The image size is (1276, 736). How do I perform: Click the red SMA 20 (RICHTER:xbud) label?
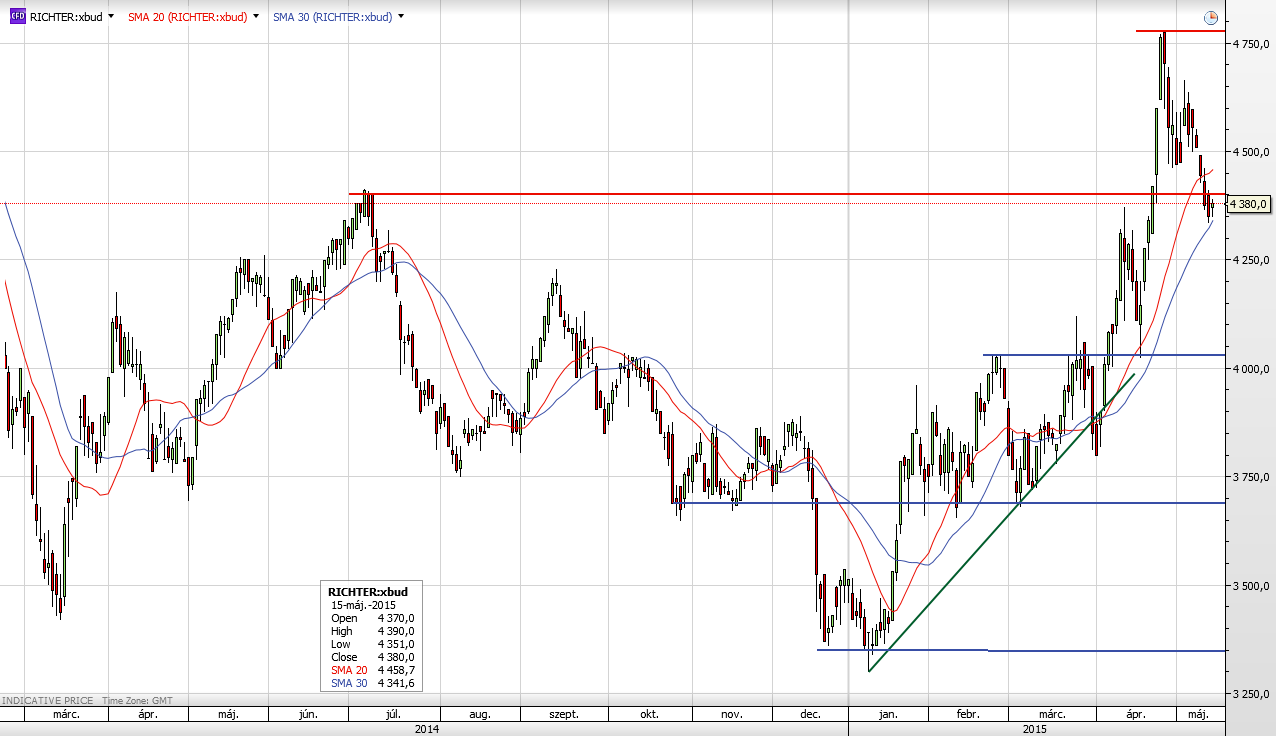tap(189, 17)
